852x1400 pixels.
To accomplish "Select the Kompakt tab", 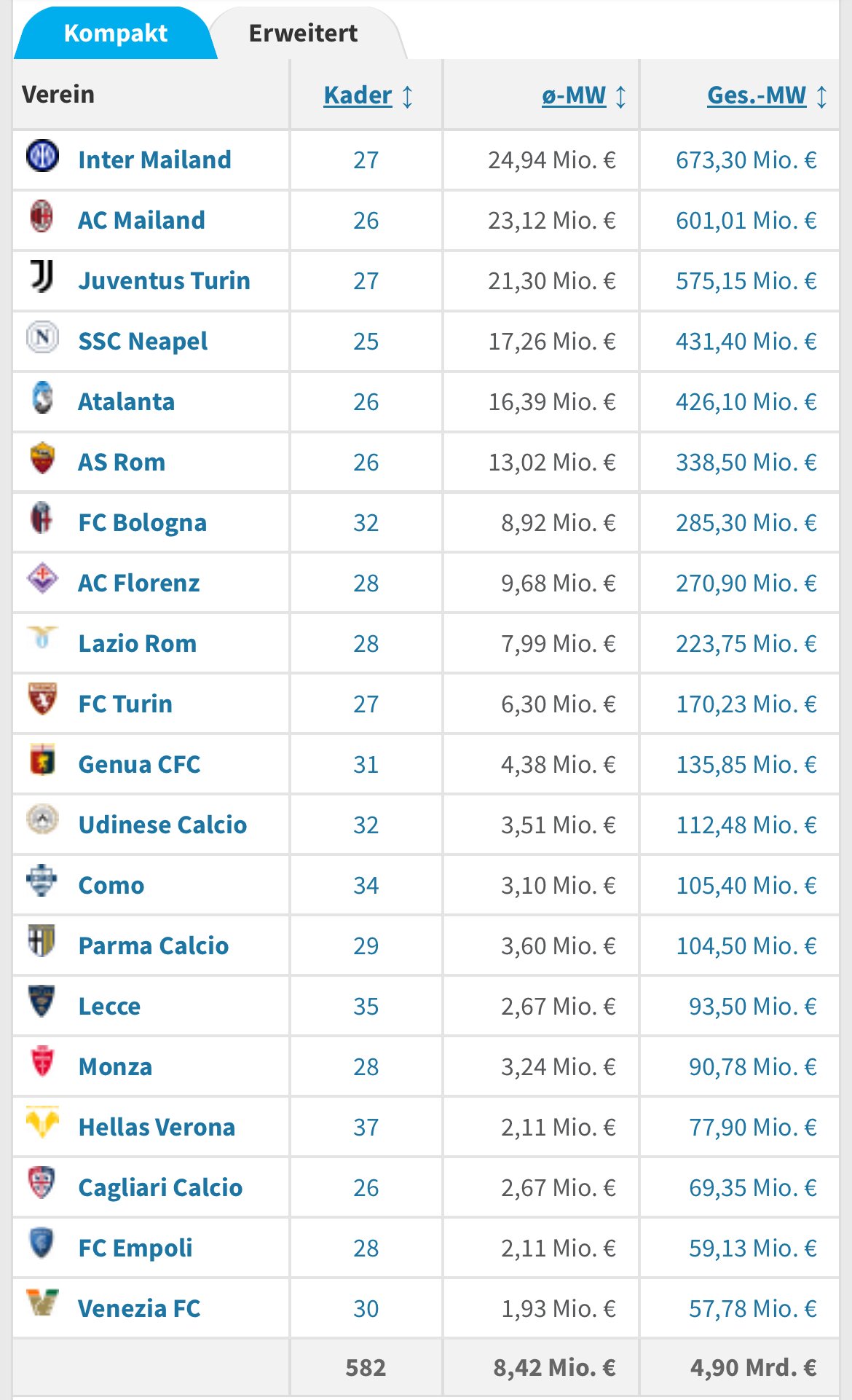I will (x=116, y=34).
